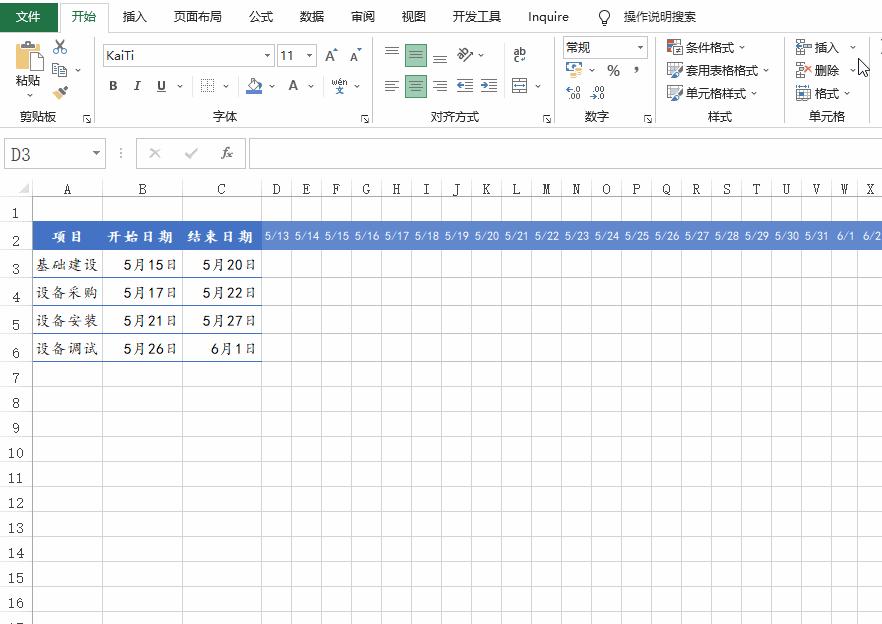Apply Comma Style number formatting
The height and width of the screenshot is (624, 882).
click(x=637, y=70)
